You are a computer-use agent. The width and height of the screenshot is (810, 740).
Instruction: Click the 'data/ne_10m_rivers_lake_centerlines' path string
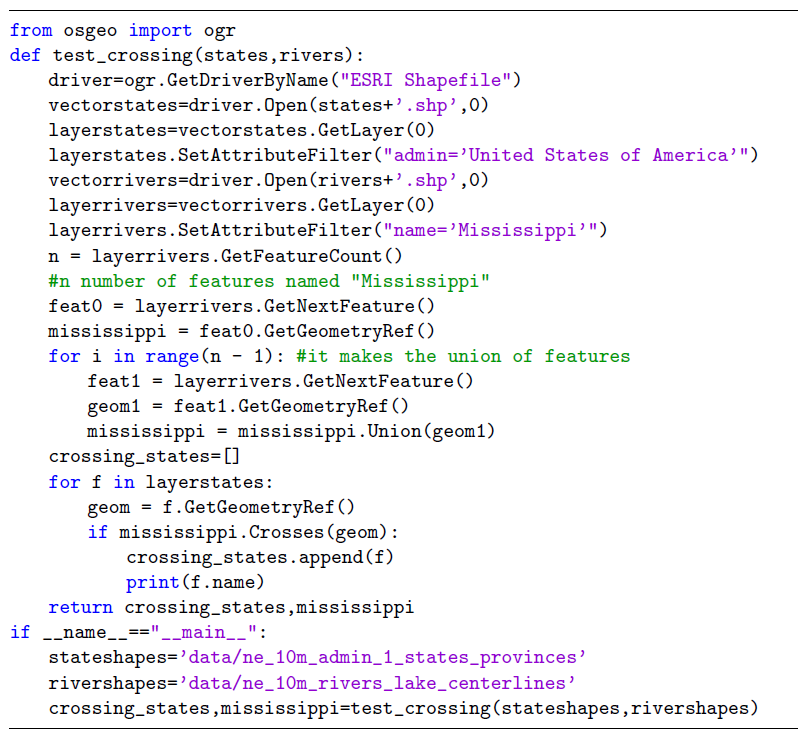[381, 683]
